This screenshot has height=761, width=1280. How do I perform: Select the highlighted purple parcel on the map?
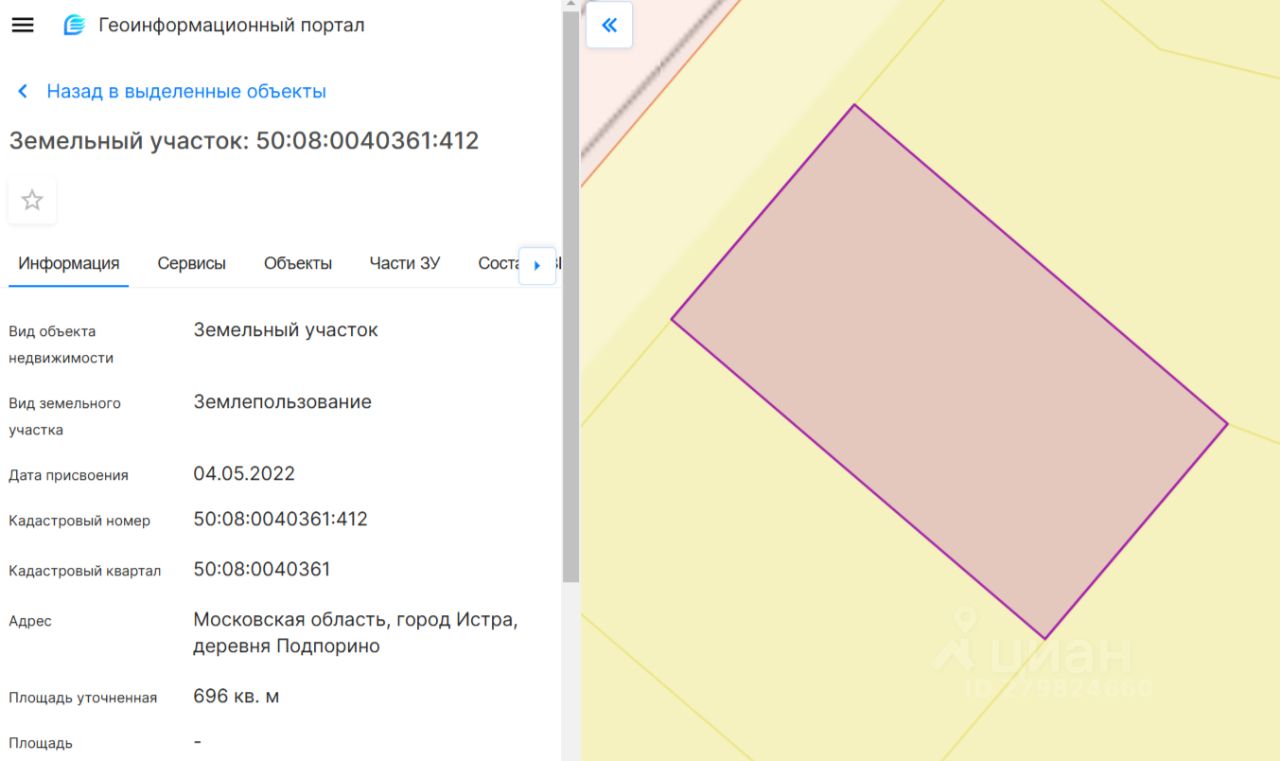pyautogui.click(x=948, y=370)
